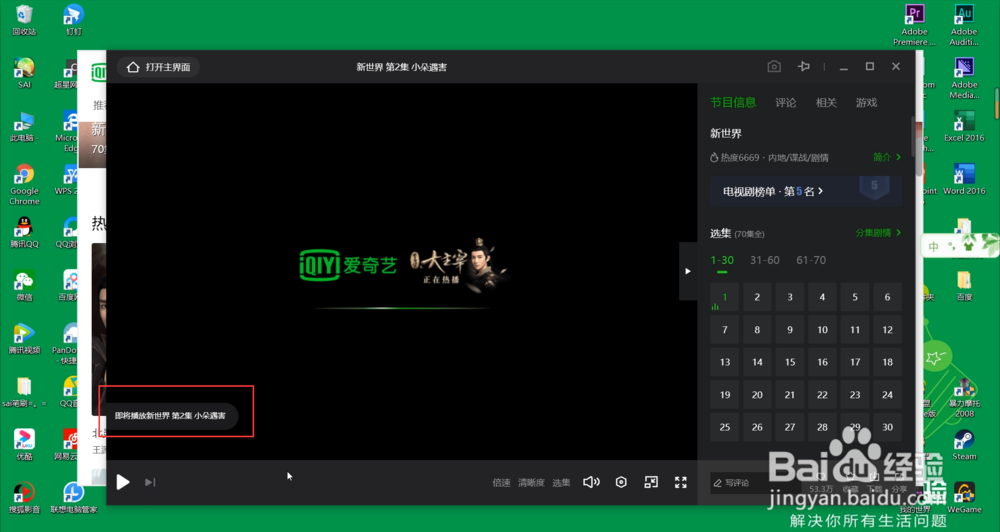This screenshot has height=532, width=1000.
Task: Switch to the 节目信息 tab
Action: click(x=733, y=102)
